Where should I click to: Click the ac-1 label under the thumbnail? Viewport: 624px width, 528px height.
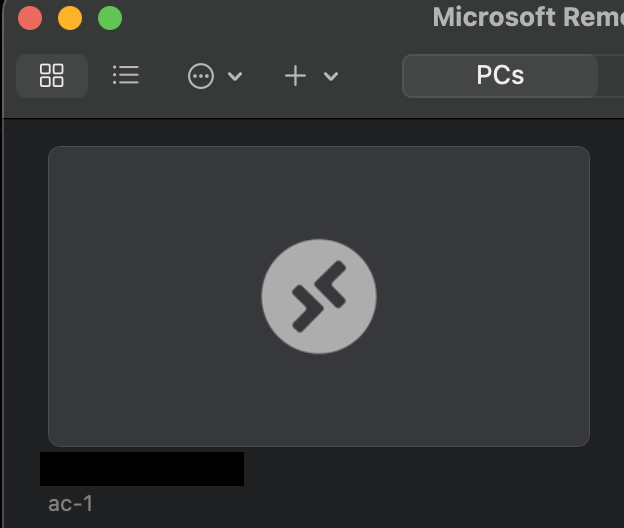click(x=71, y=503)
